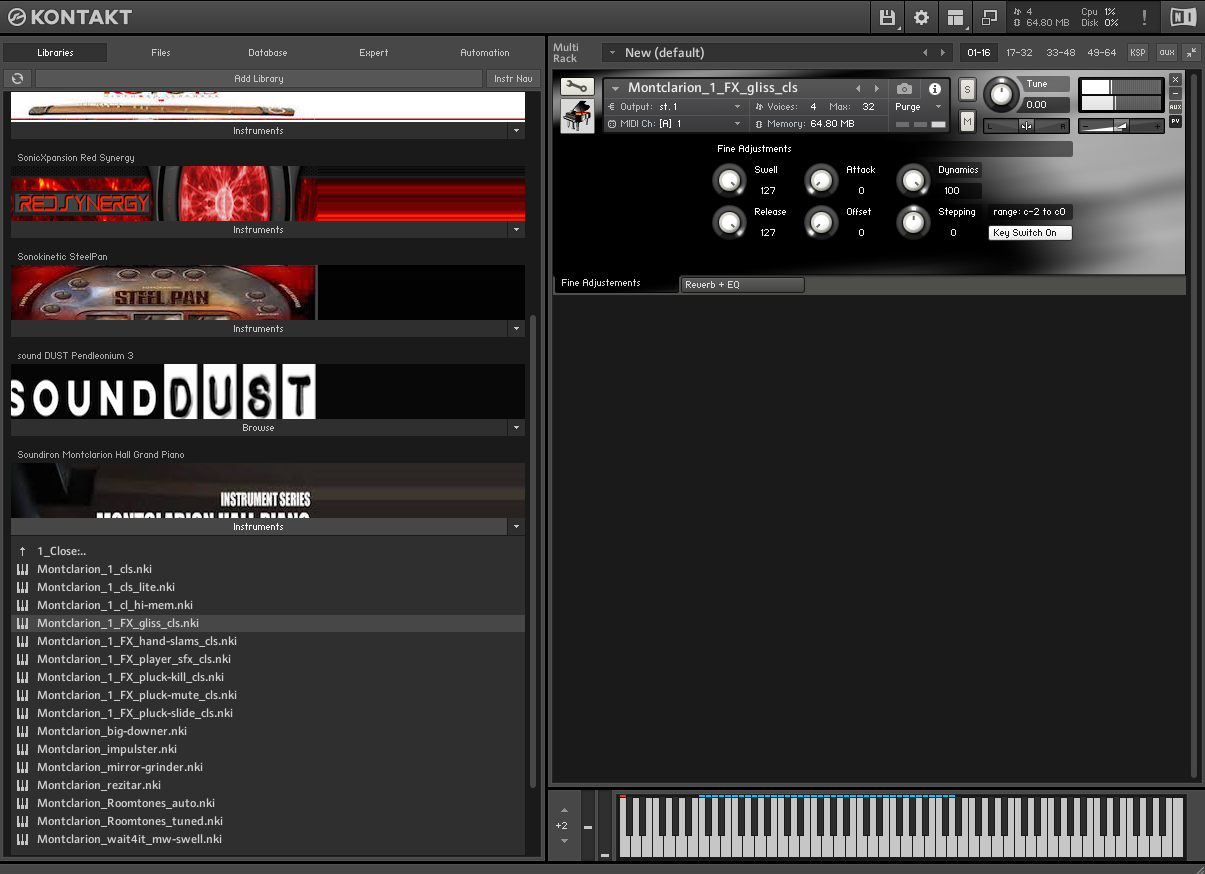Open the multi New (default) dropdown arrow
Image resolution: width=1205 pixels, height=874 pixels.
610,52
